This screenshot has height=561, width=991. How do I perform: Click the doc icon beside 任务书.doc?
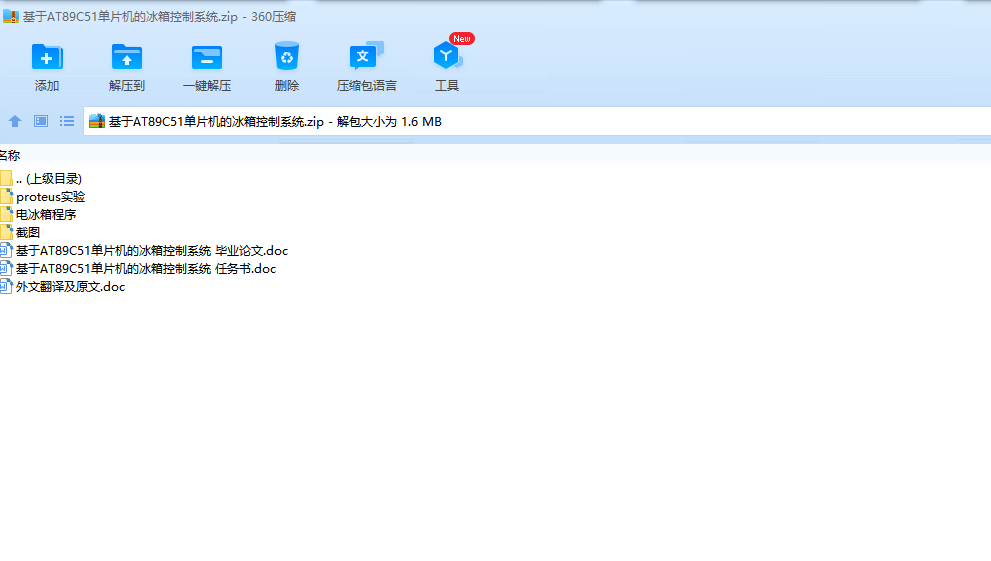pos(6,268)
